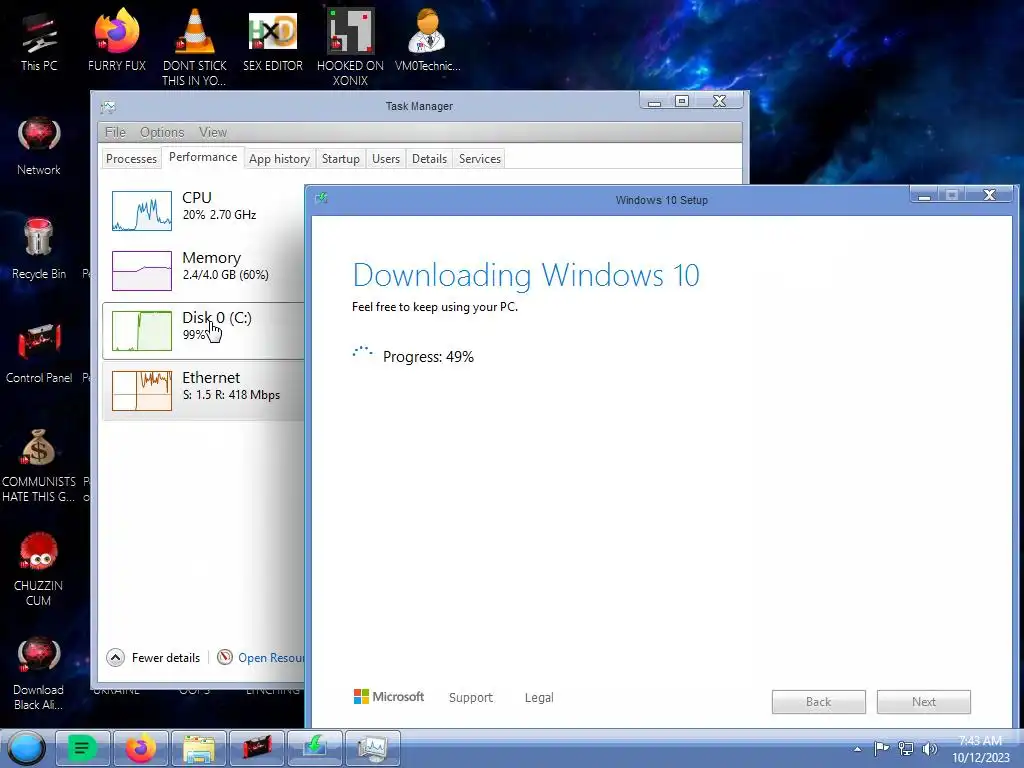Select the Disk 0 (C:) performance item
The image size is (1024, 768).
pos(204,330)
